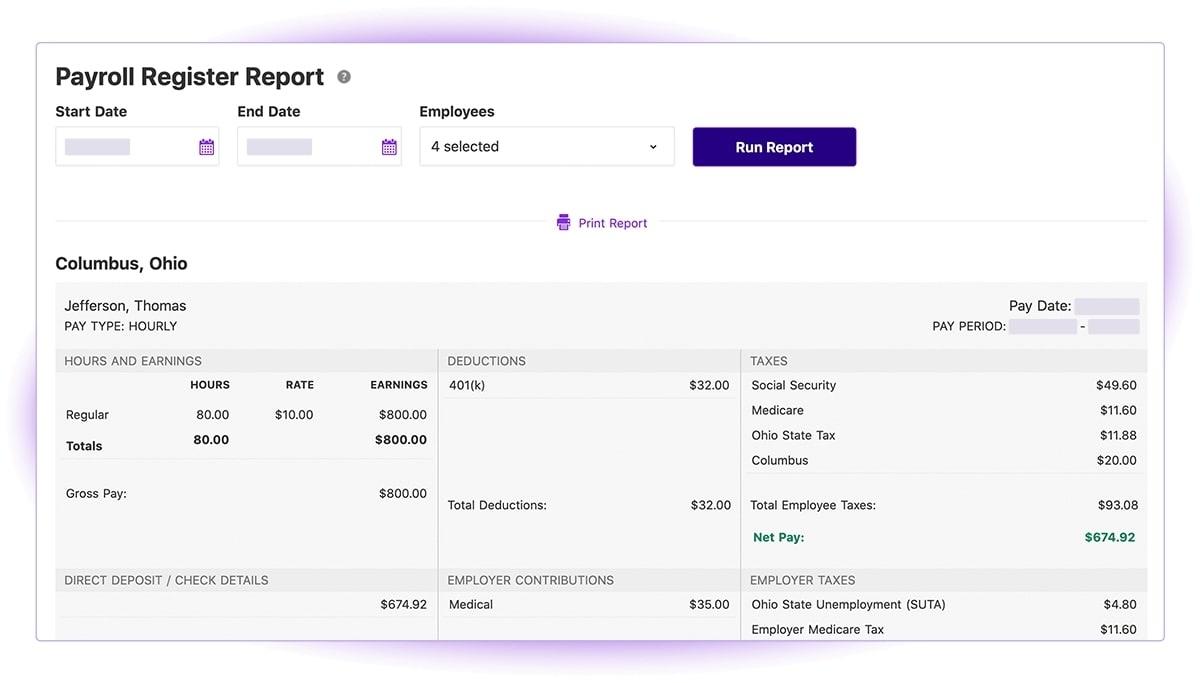Focus the Start Date input field
This screenshot has width=1200, height=683.
point(125,147)
